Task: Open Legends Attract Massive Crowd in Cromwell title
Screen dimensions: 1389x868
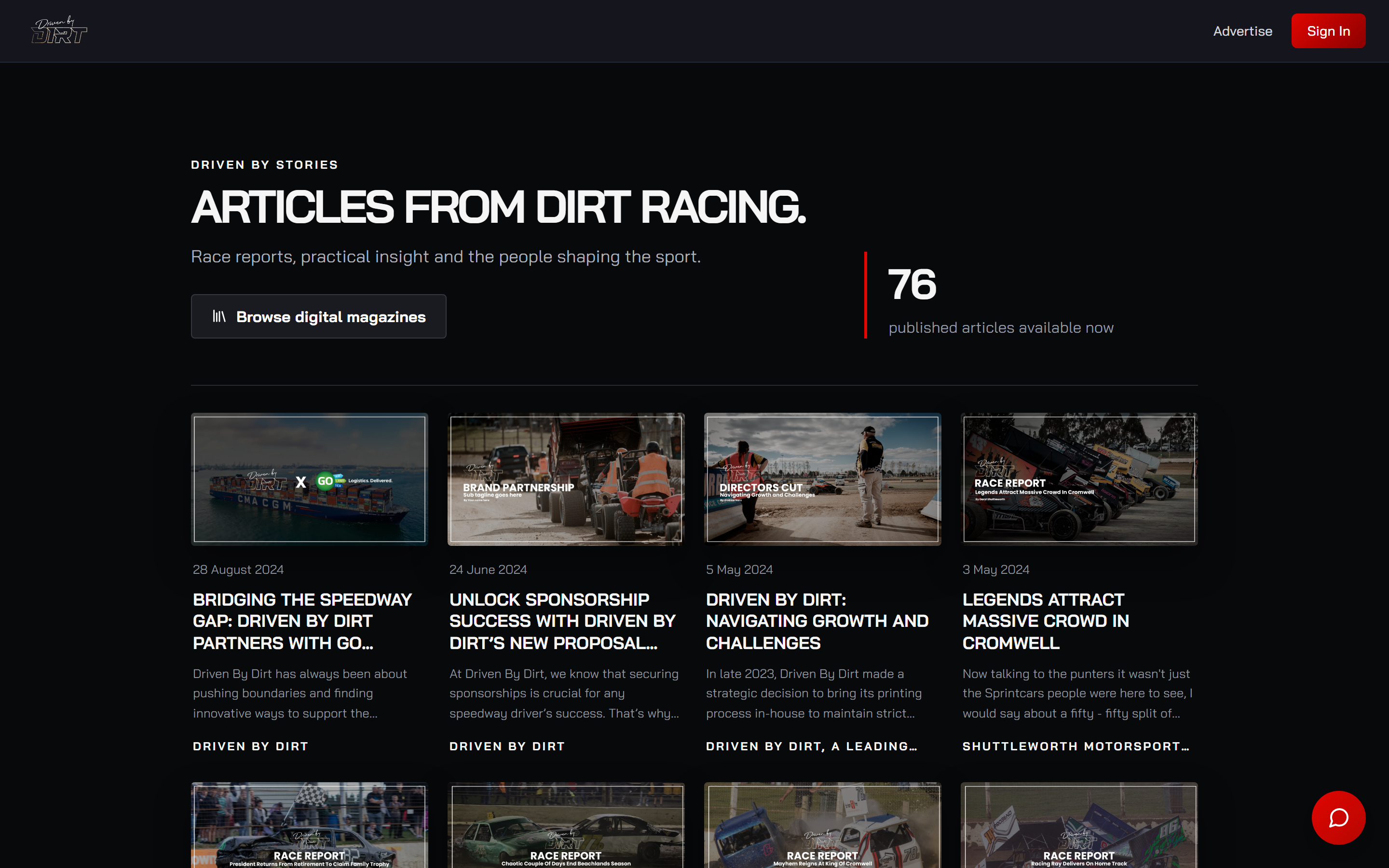Action: [1046, 621]
